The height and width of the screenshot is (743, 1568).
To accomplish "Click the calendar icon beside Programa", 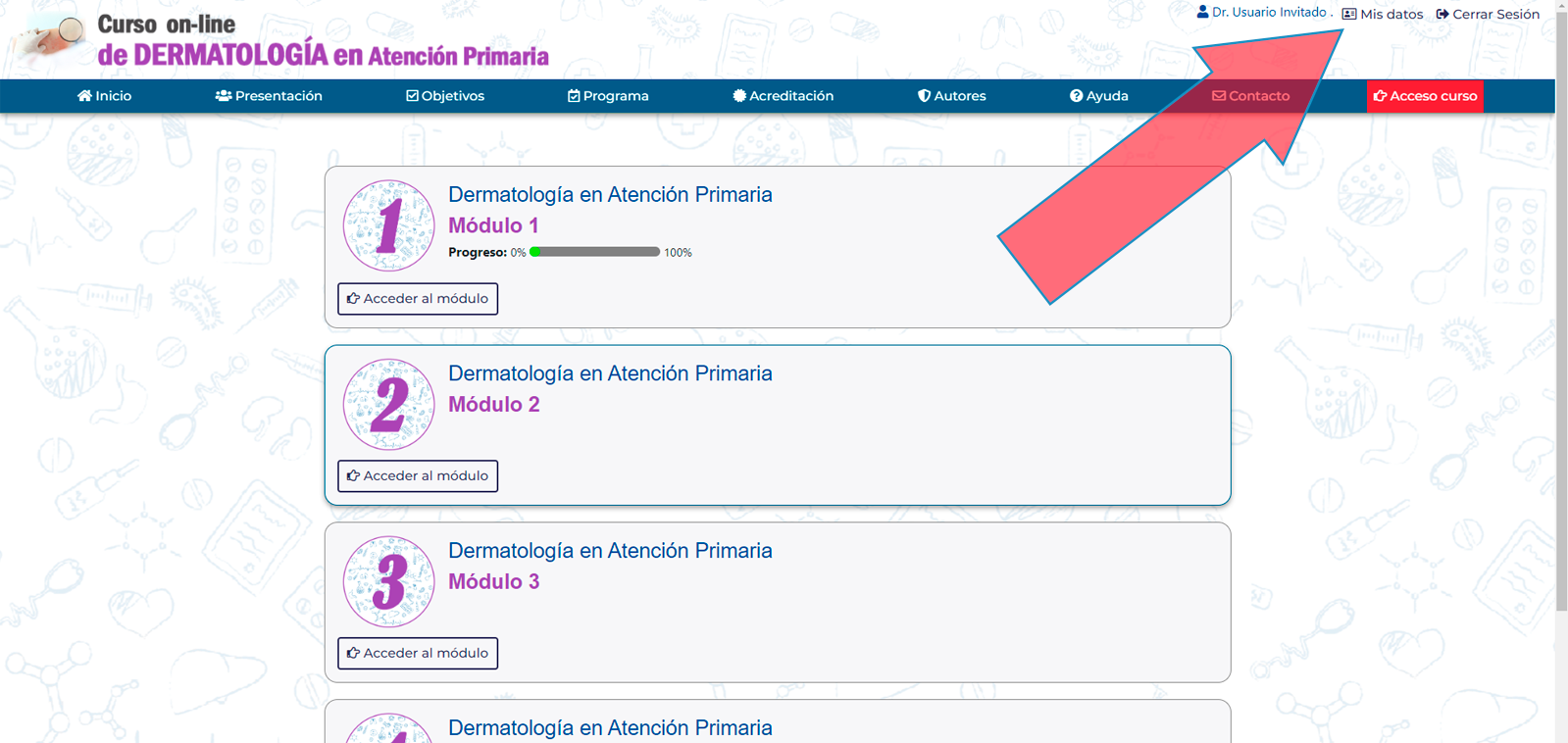I will (x=574, y=96).
